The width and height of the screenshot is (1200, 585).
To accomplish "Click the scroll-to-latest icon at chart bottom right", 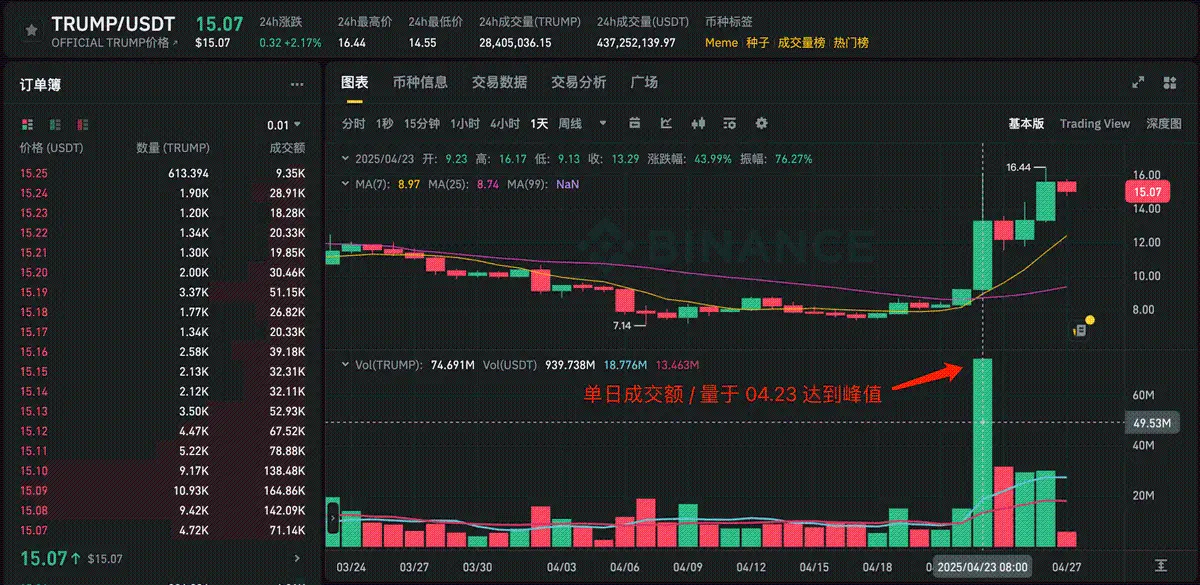I will 1160,566.
